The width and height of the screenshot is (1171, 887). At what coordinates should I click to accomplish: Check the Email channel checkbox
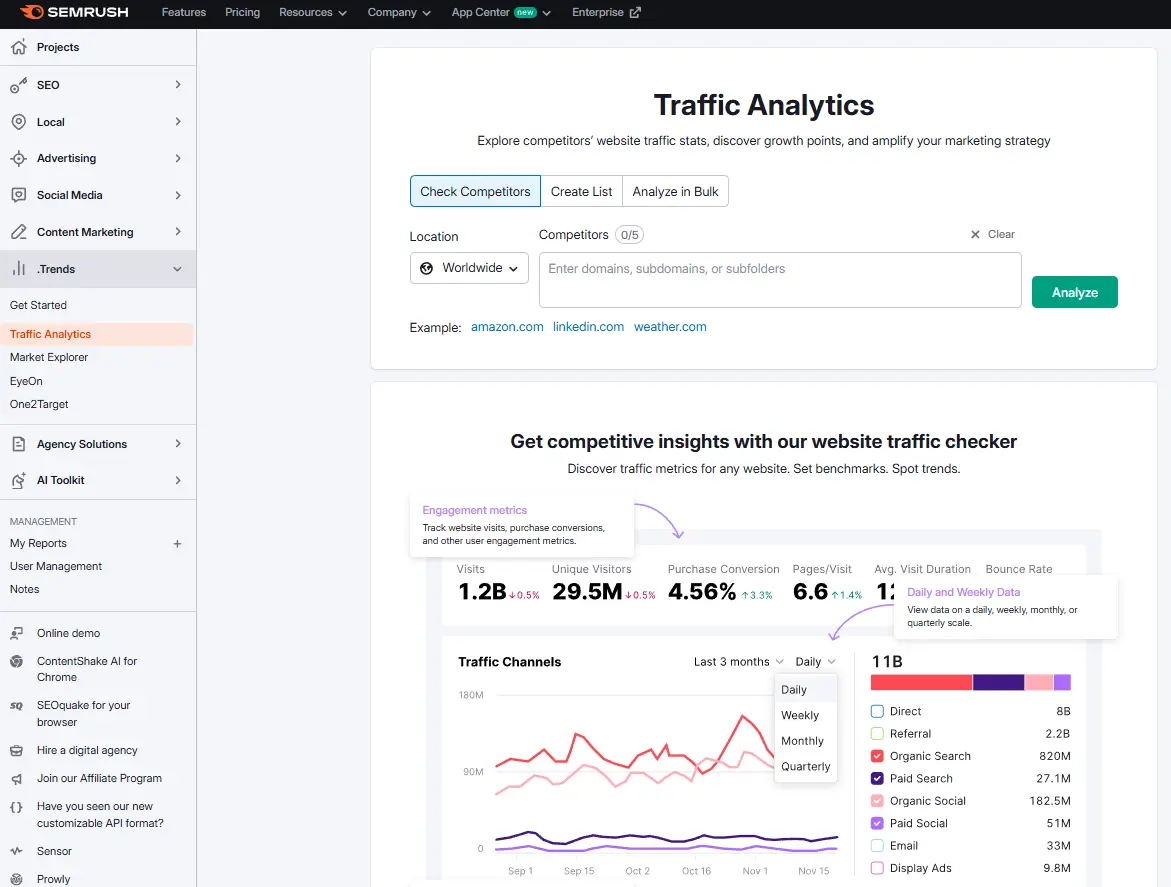click(878, 846)
